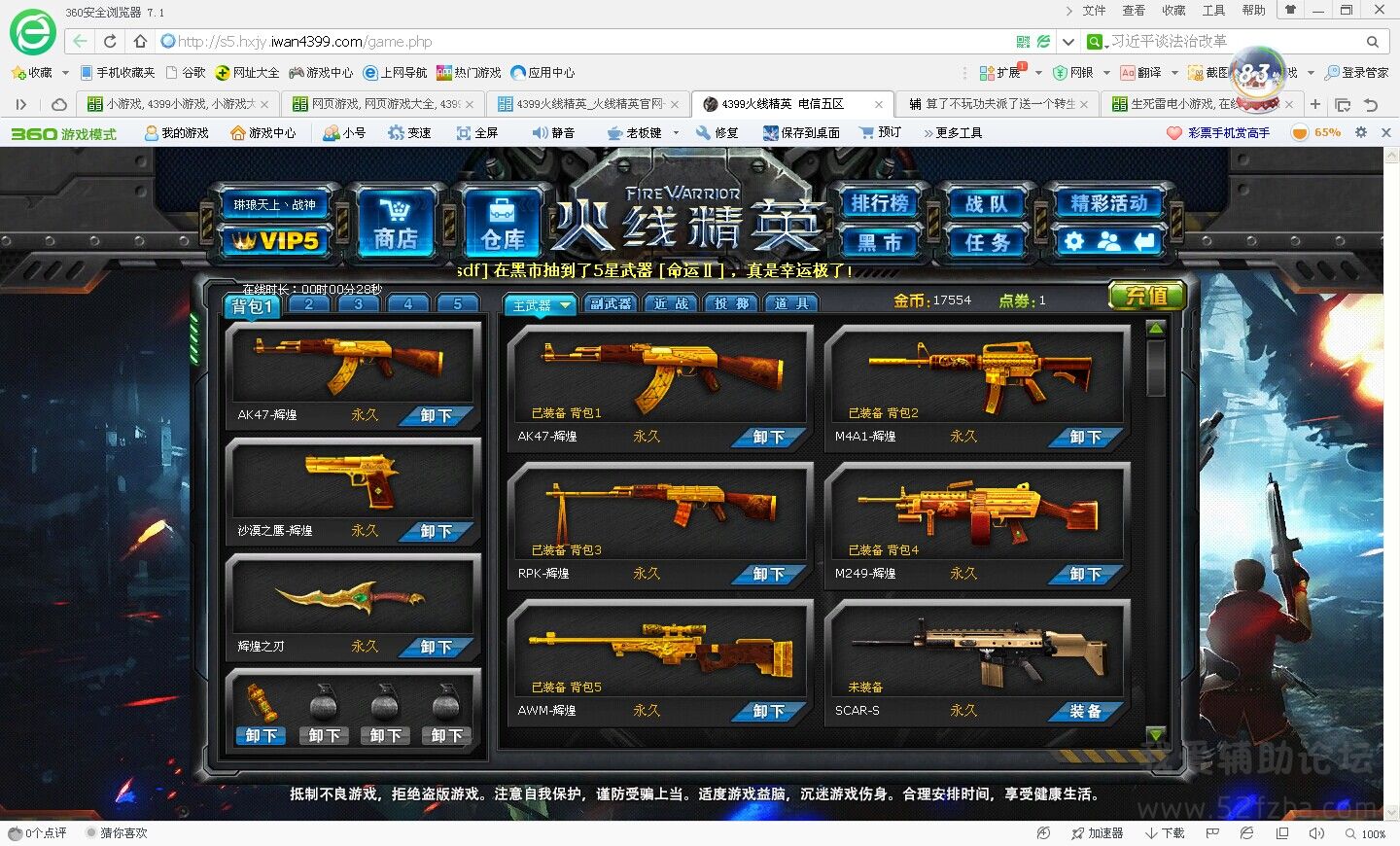
Task: Open the 老板键 dropdown arrow
Action: click(x=676, y=133)
